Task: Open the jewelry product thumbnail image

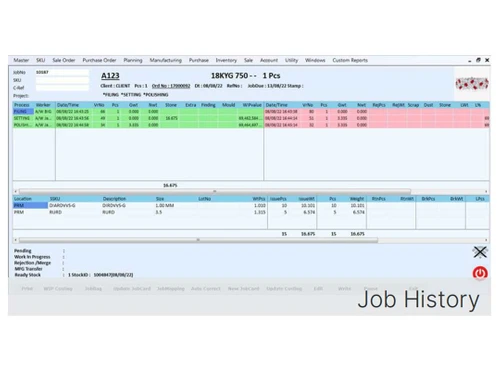Action: click(472, 83)
